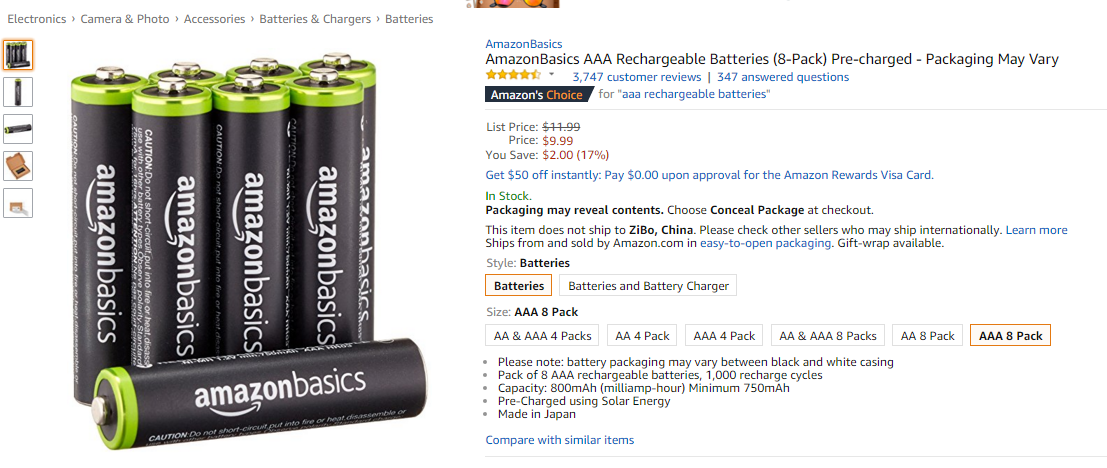The image size is (1107, 468).
Task: Click Compare with similar items link
Action: pyautogui.click(x=560, y=440)
